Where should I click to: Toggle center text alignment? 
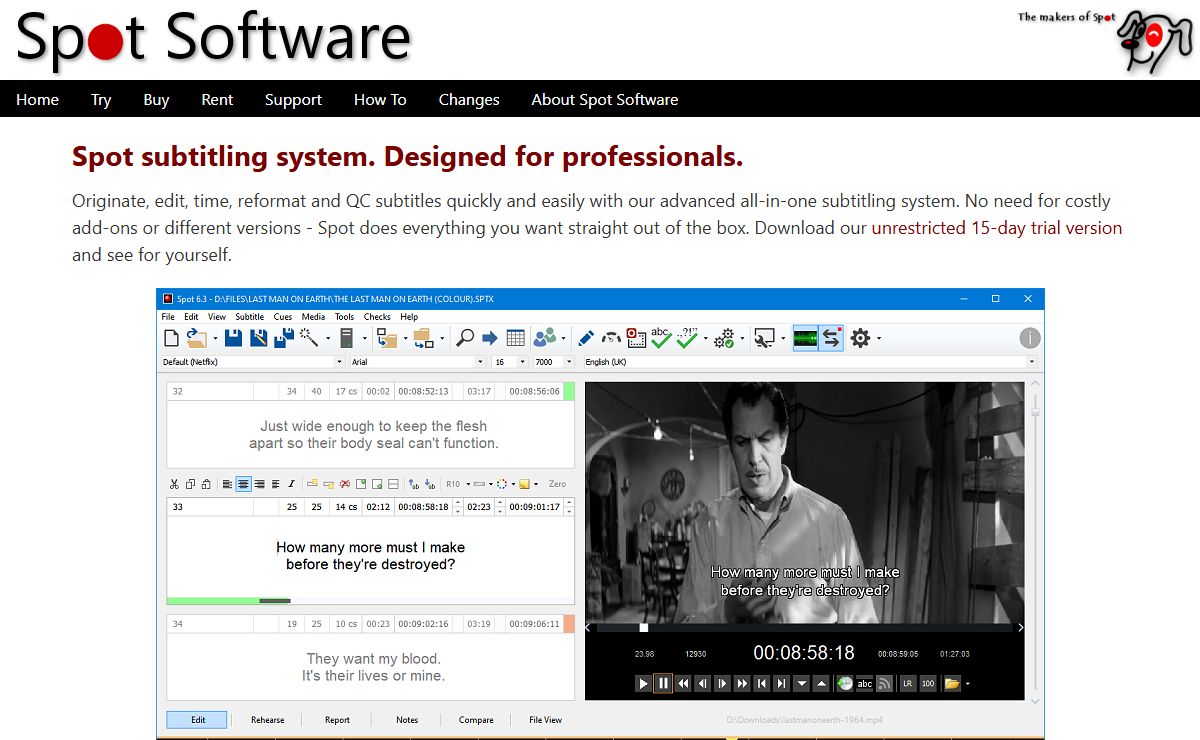pos(243,484)
